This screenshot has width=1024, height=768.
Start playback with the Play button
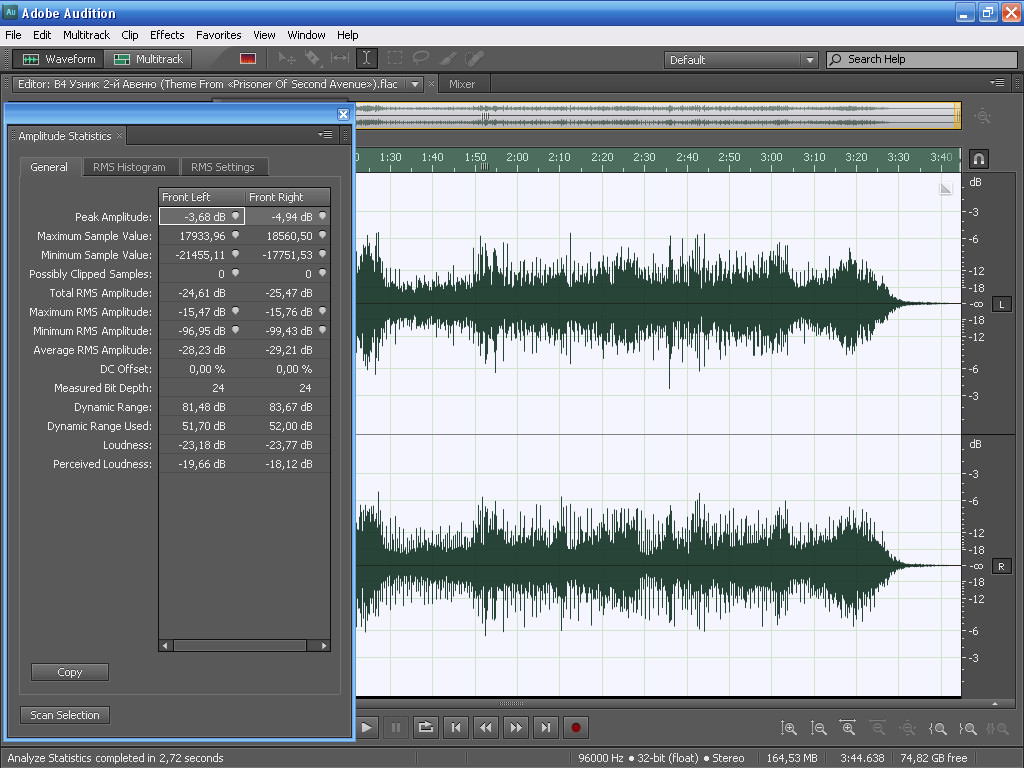pos(367,727)
